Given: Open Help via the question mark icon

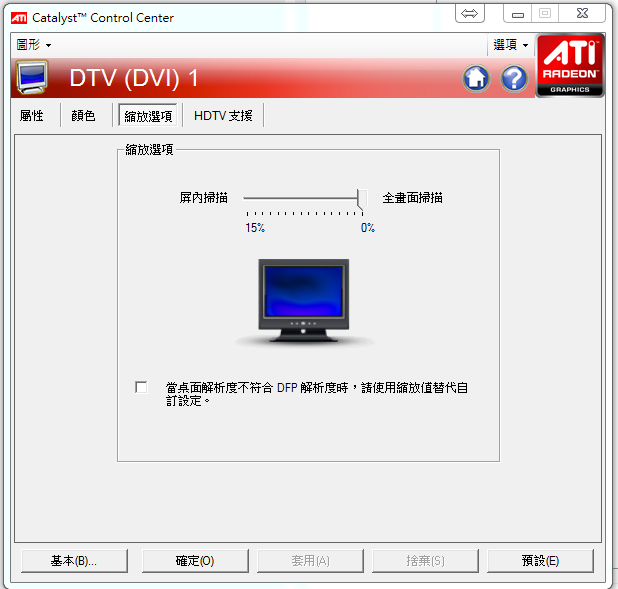Looking at the screenshot, I should pyautogui.click(x=514, y=78).
